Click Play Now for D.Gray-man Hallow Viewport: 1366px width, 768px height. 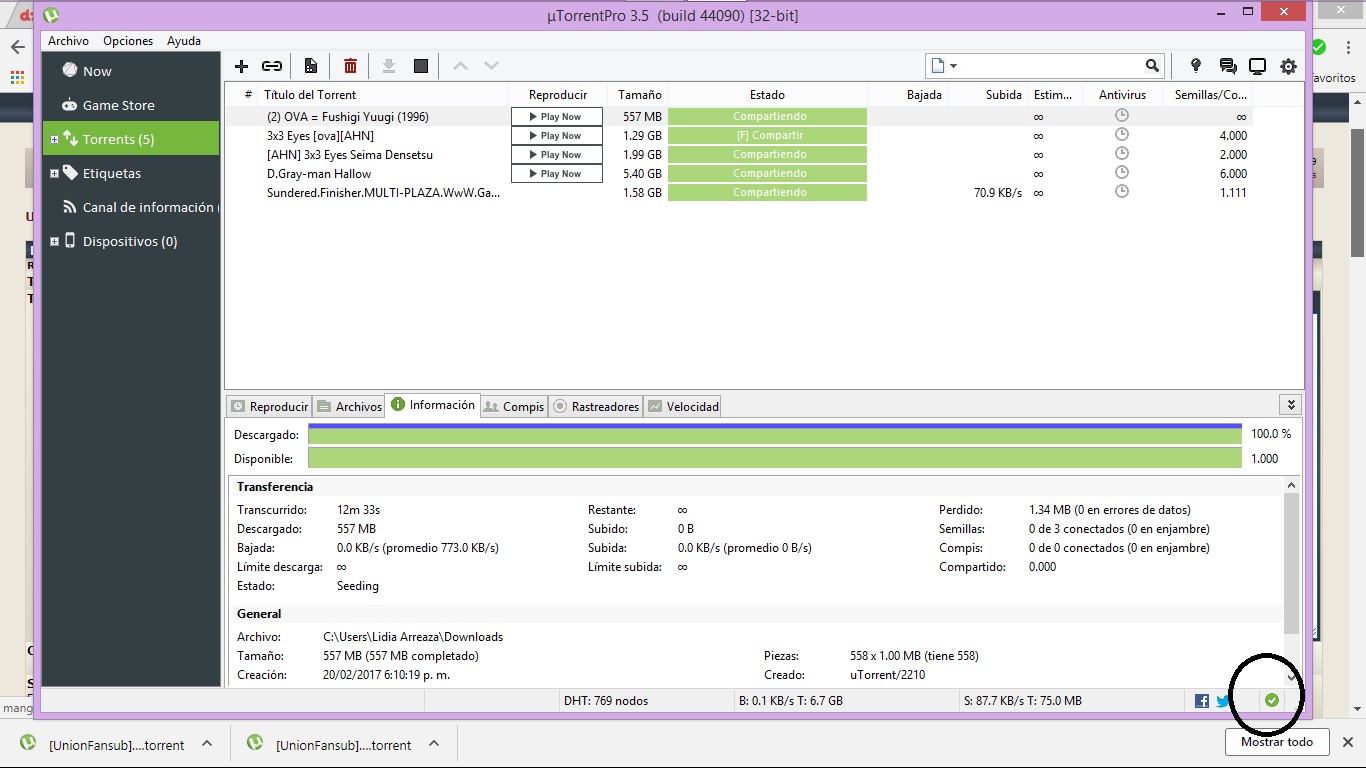click(557, 174)
